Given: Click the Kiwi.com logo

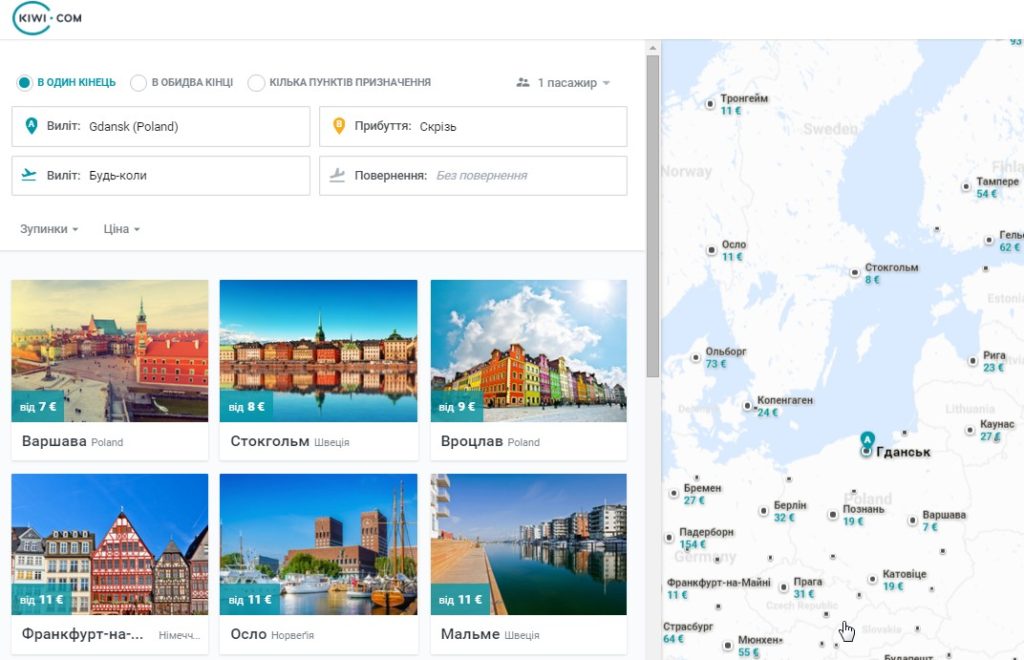Looking at the screenshot, I should [48, 18].
